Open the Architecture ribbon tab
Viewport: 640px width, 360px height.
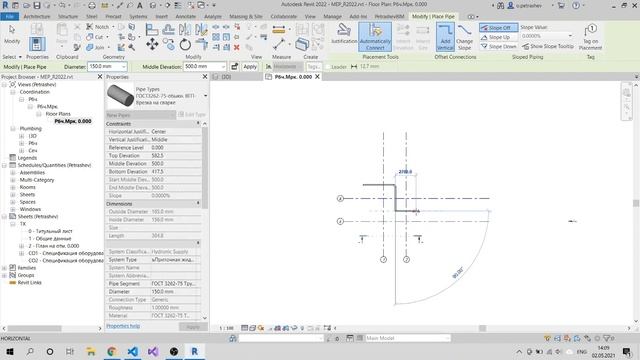coord(37,16)
